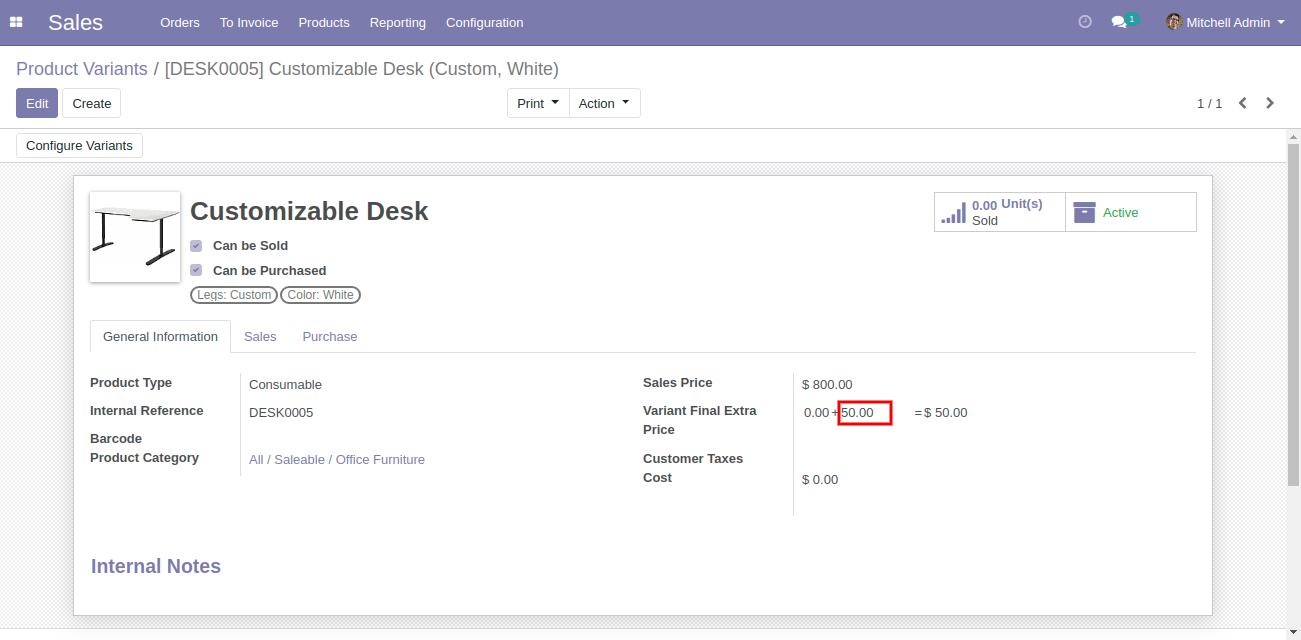Click the Edit button
This screenshot has height=640, width=1301.
tap(37, 103)
